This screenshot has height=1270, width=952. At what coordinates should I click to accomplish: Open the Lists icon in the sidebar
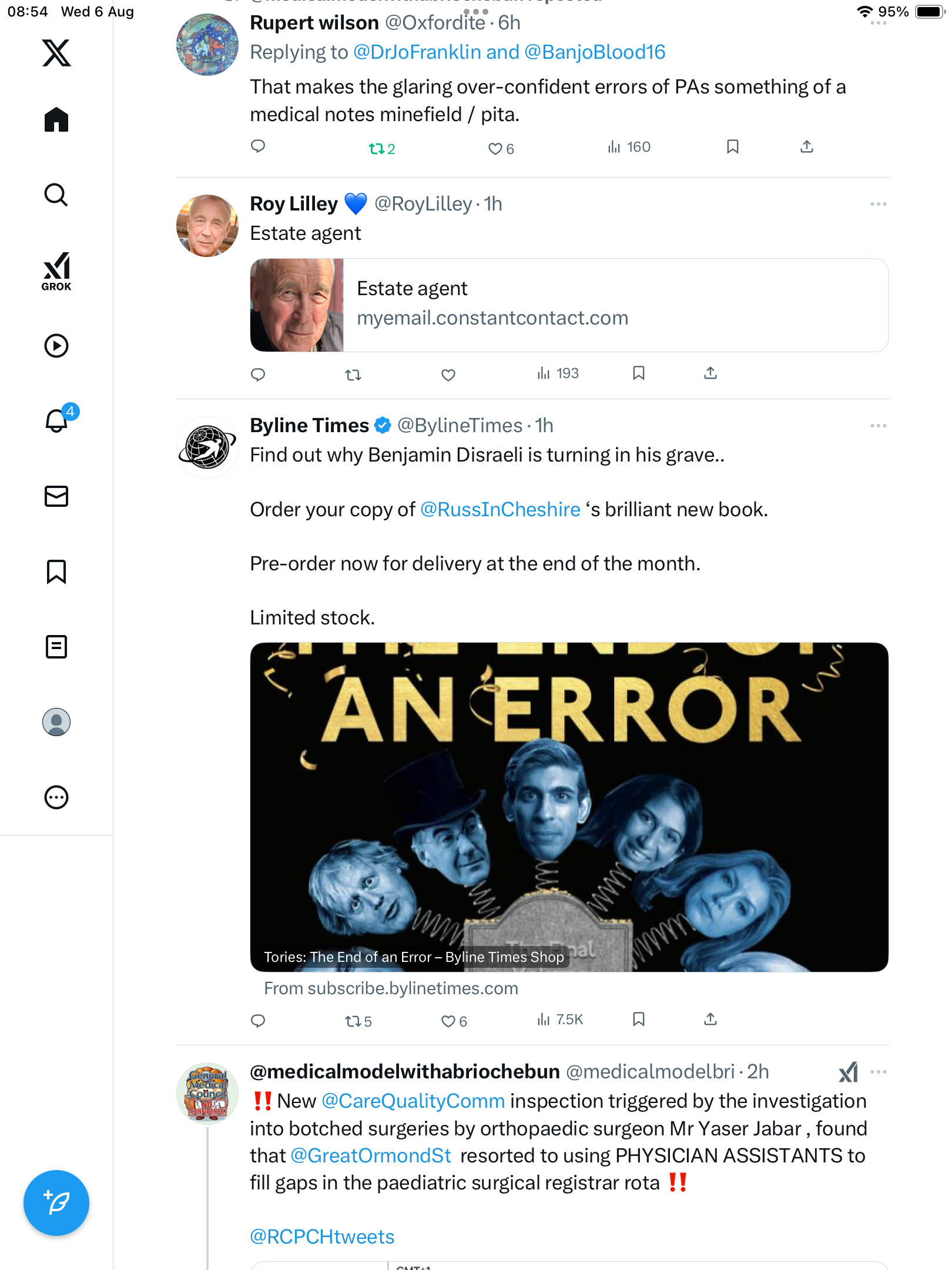pyautogui.click(x=56, y=647)
